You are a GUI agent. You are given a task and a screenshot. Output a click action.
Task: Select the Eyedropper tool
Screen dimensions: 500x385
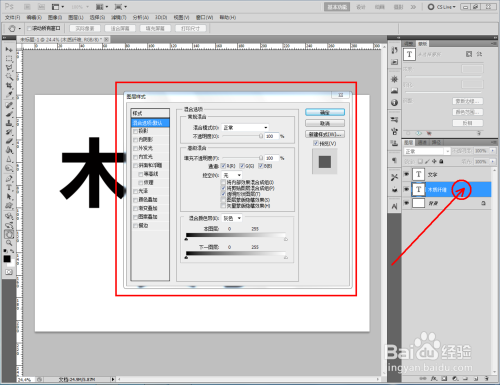tap(9, 95)
